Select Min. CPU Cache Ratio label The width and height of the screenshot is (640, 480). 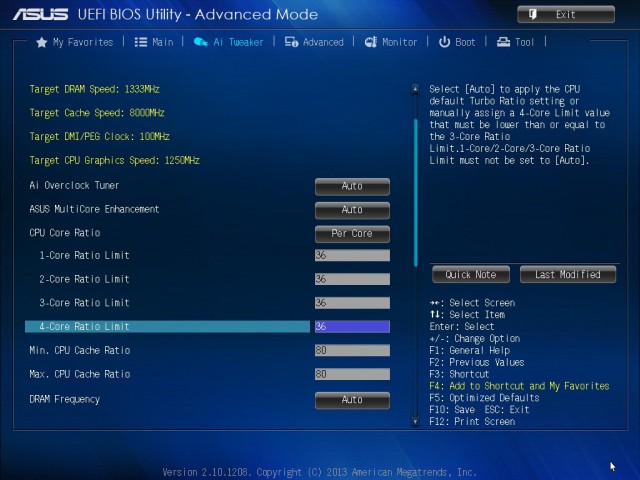pyautogui.click(x=80, y=350)
